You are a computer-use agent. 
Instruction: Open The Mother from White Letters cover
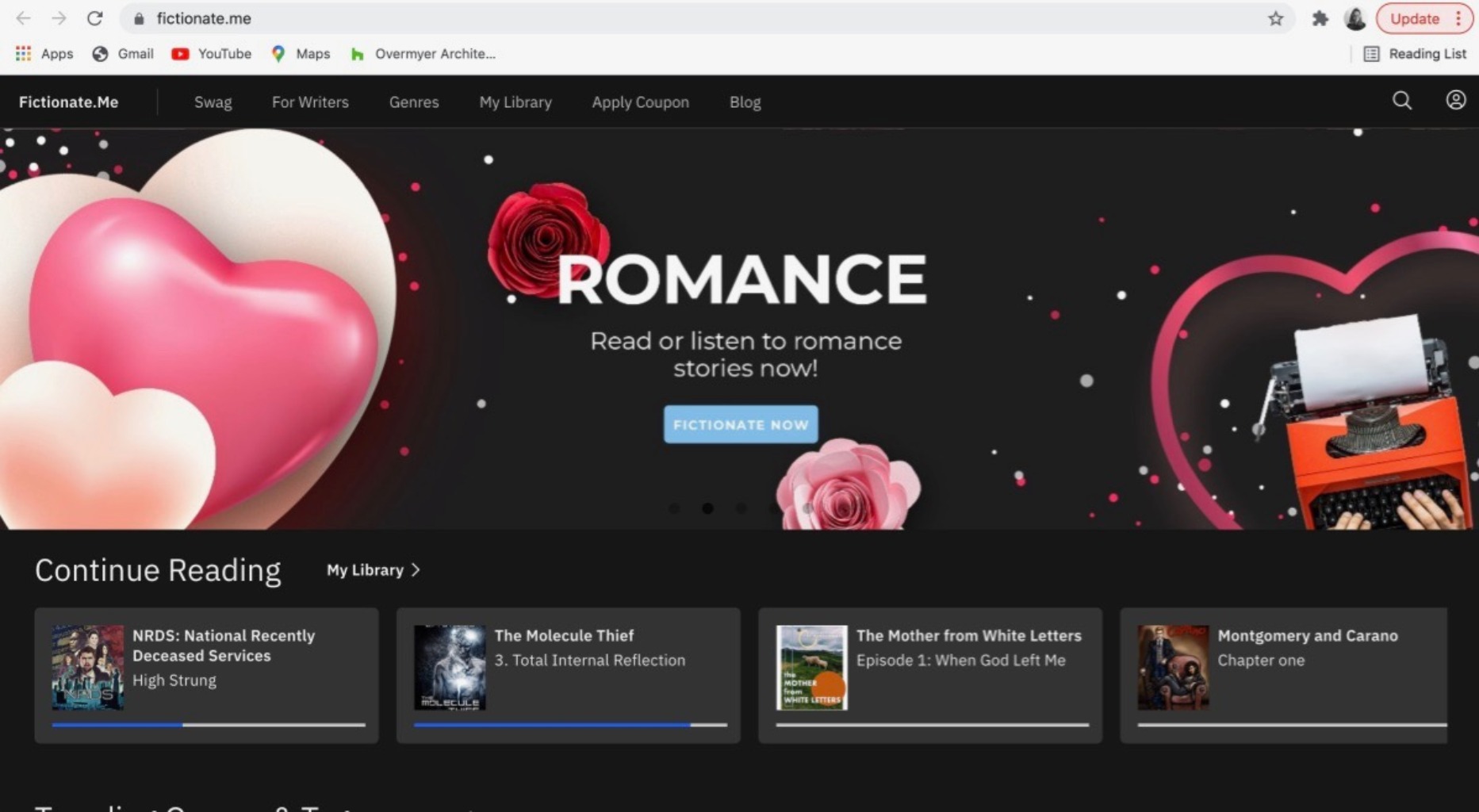coord(811,667)
